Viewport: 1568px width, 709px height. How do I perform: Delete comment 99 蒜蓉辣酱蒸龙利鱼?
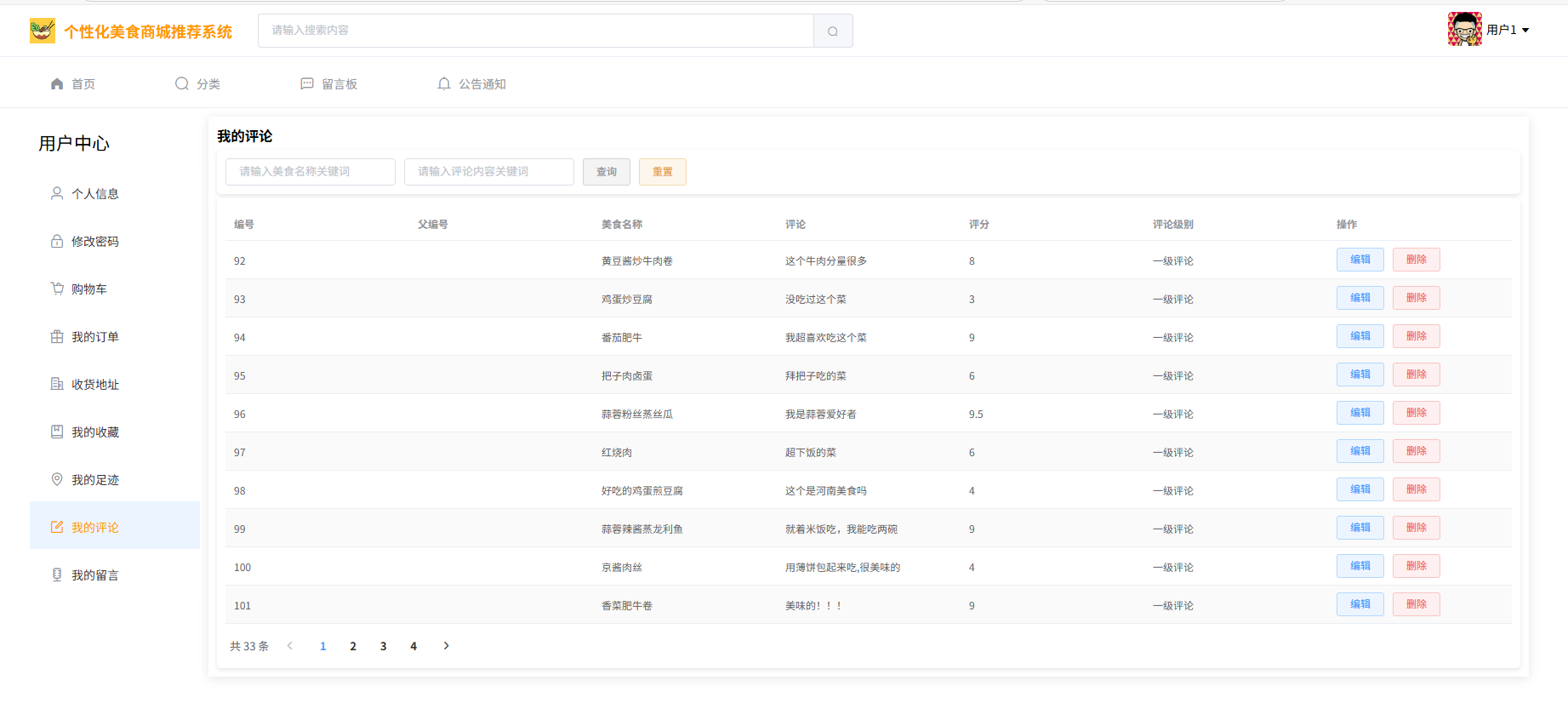[x=1417, y=528]
